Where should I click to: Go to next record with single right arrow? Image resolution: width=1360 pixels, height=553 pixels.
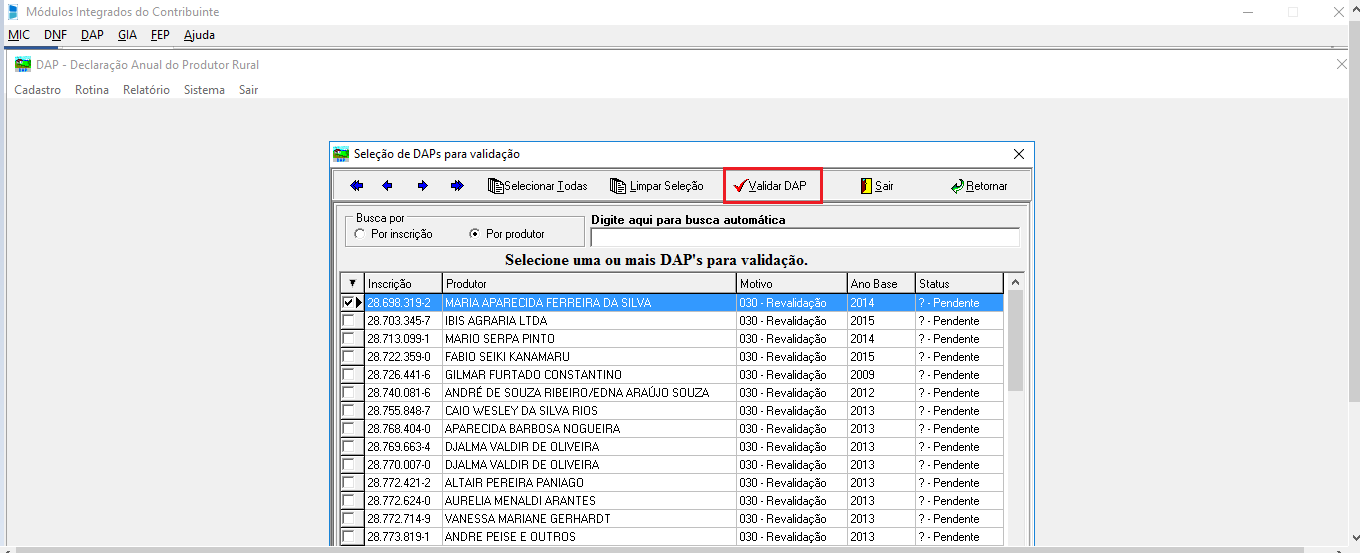coord(423,186)
